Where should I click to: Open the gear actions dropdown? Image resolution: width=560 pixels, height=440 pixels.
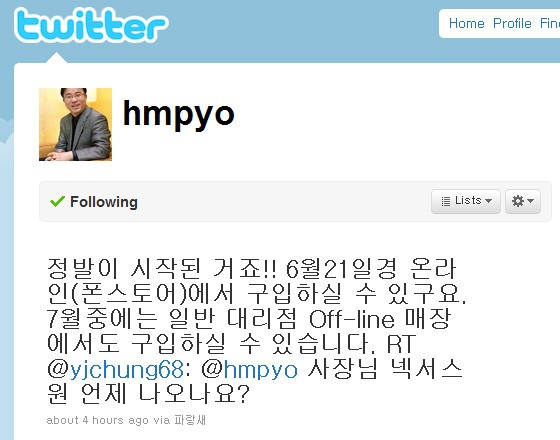pyautogui.click(x=522, y=201)
